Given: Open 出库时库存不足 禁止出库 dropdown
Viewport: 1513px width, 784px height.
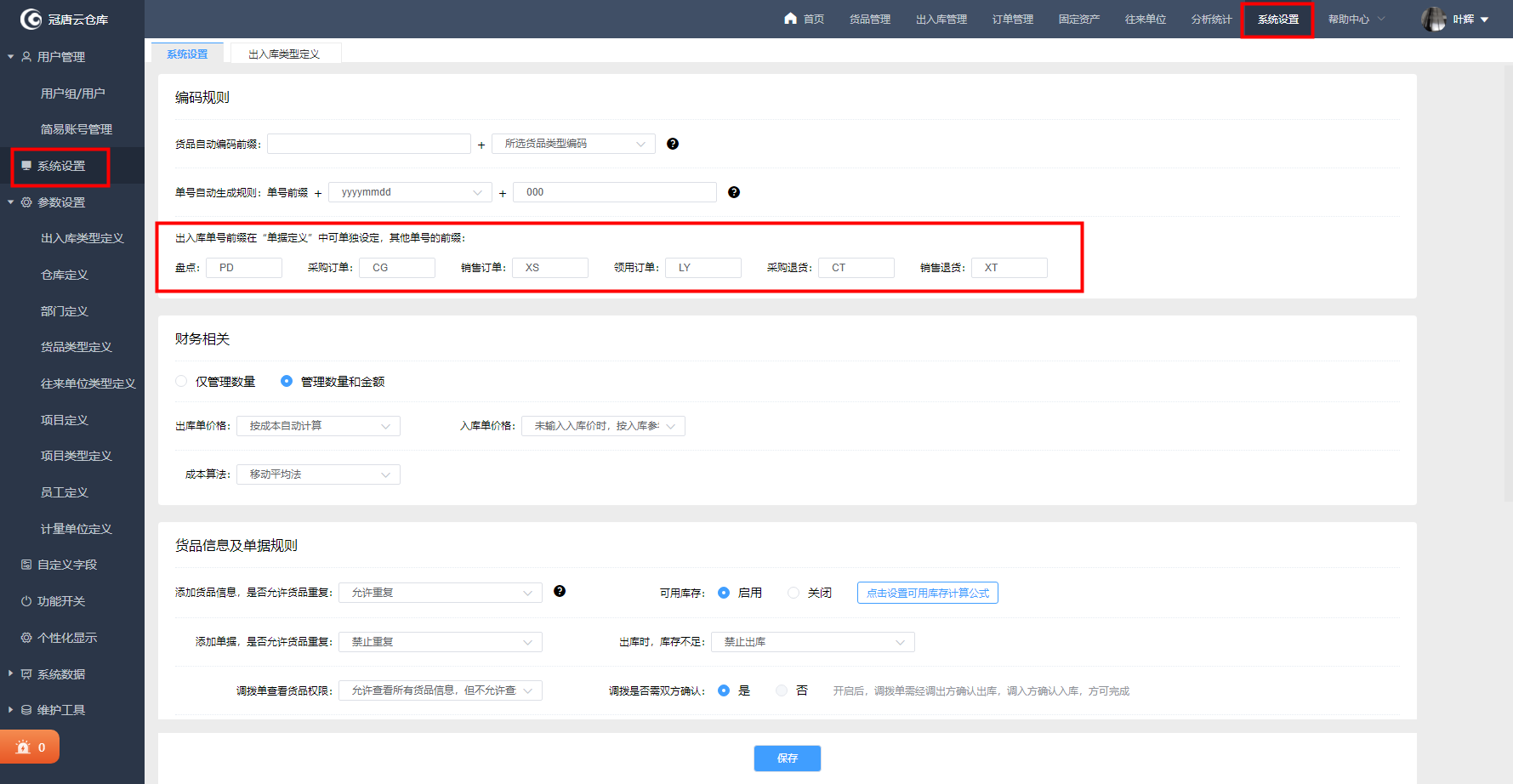Looking at the screenshot, I should [x=813, y=642].
